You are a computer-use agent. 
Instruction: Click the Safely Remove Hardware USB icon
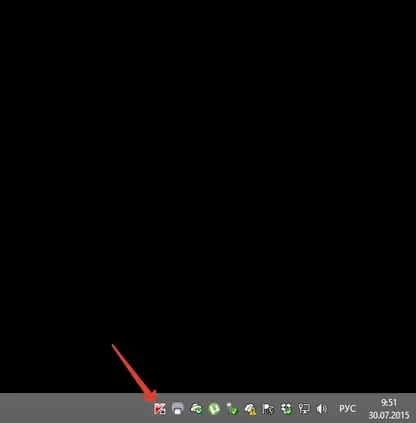tap(232, 409)
